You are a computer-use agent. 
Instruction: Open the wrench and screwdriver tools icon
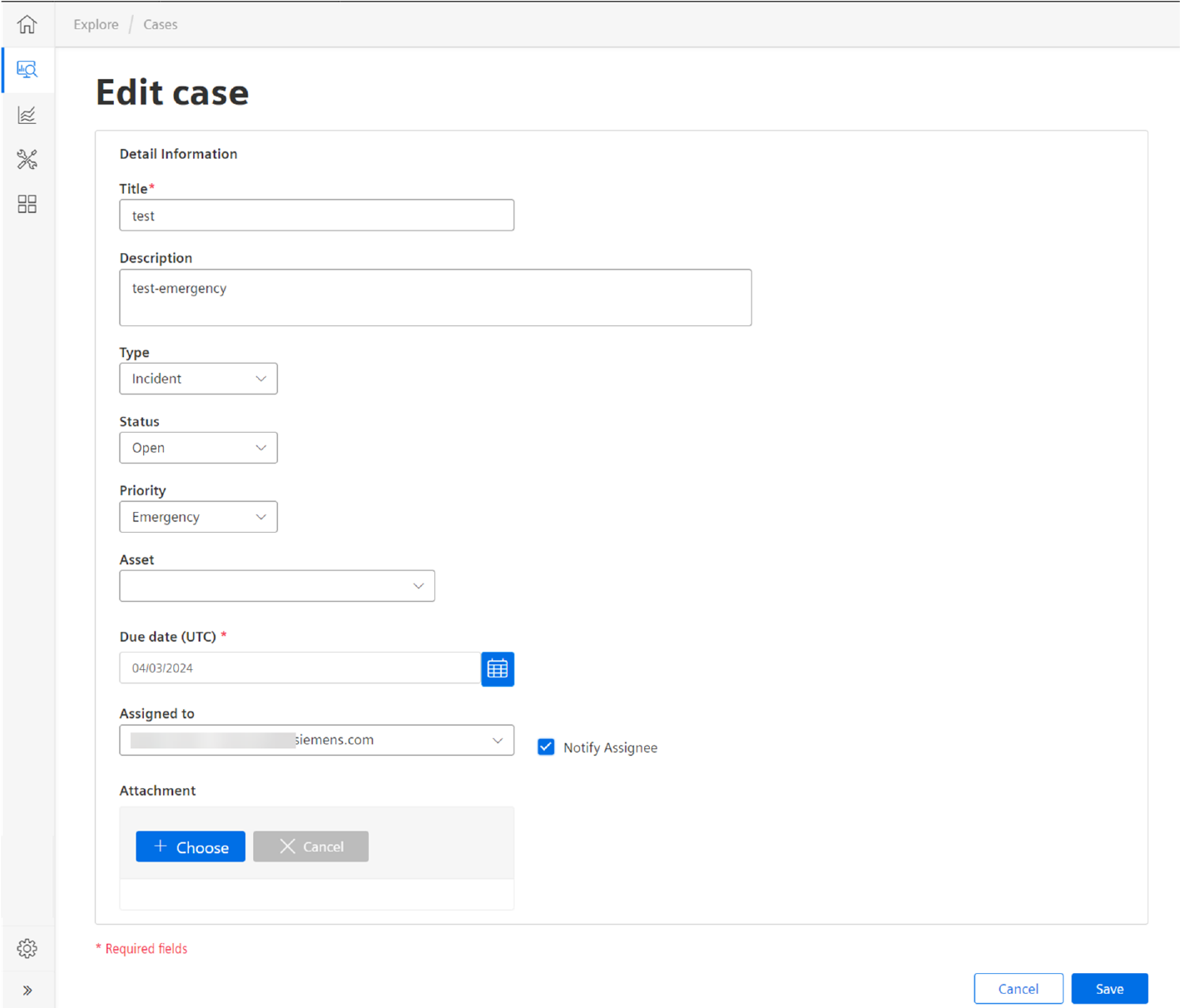pyautogui.click(x=27, y=159)
